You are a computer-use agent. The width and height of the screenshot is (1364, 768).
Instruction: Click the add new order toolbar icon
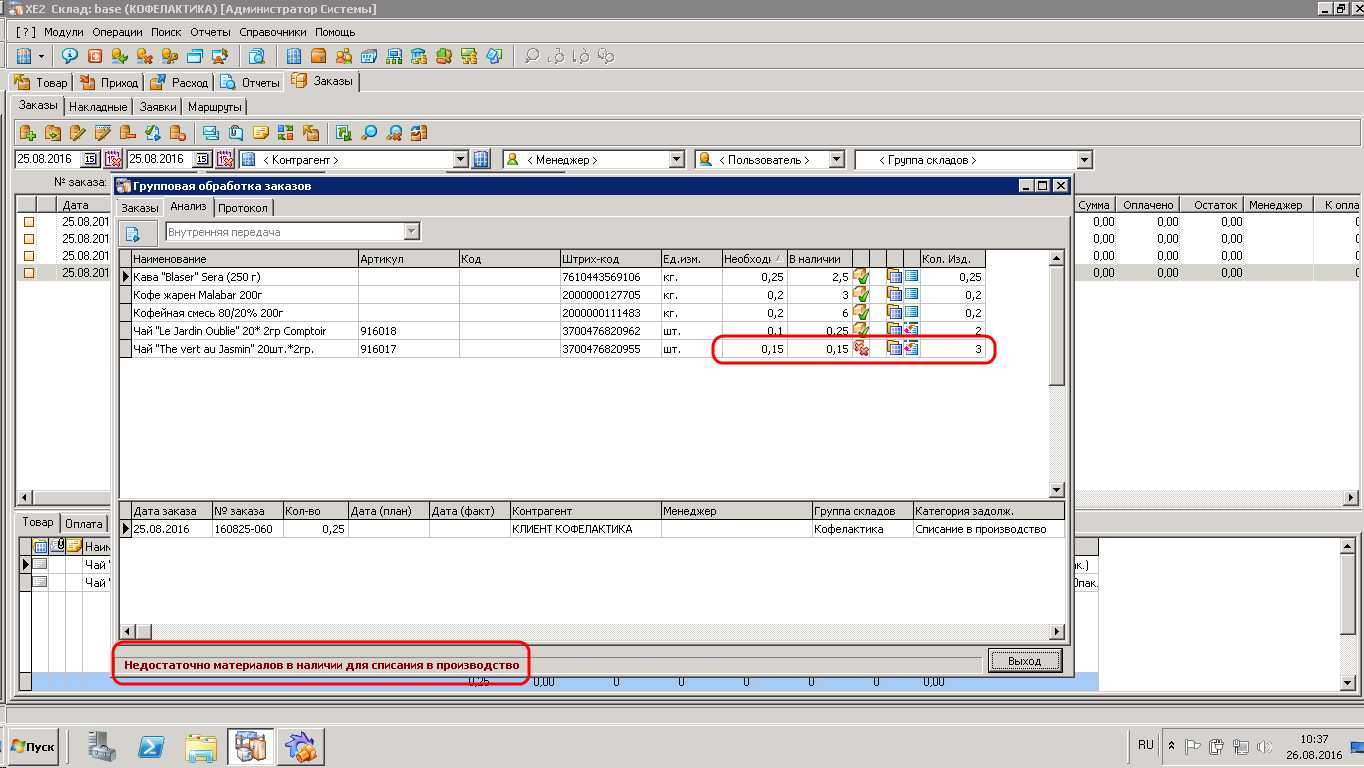pos(28,132)
